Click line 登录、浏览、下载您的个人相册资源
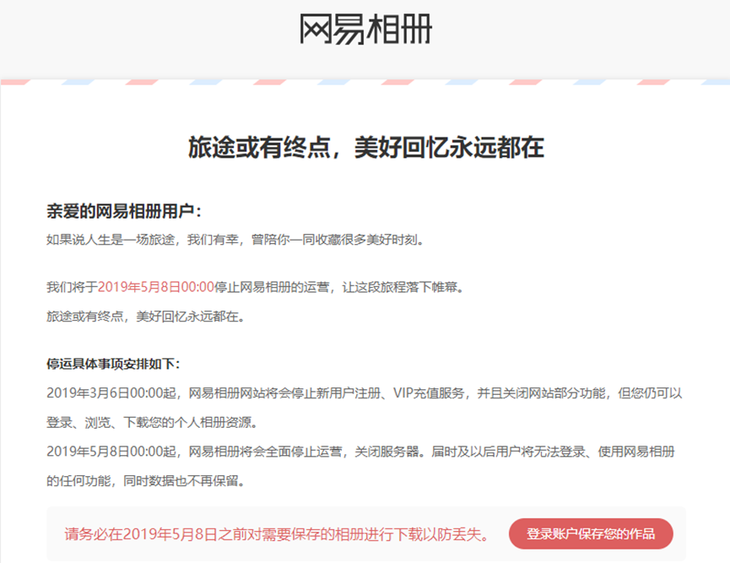Image resolution: width=730 pixels, height=563 pixels. pyautogui.click(x=152, y=422)
